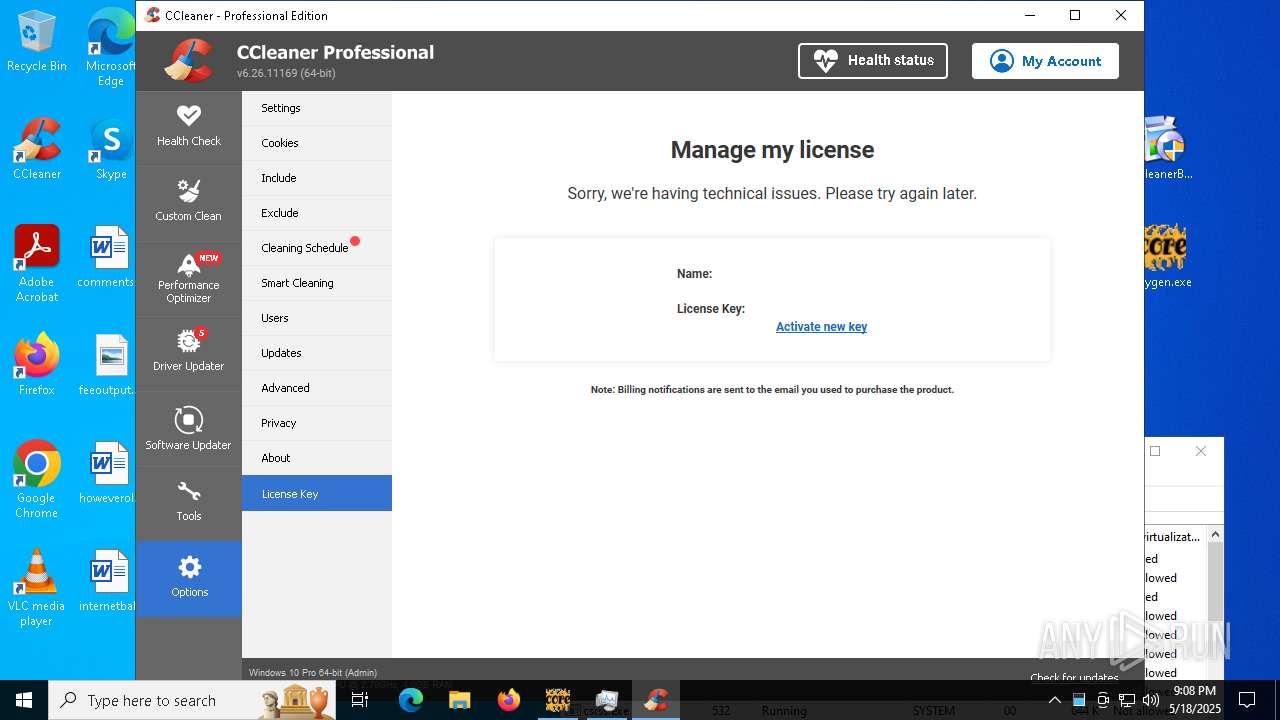Viewport: 1280px width, 720px height.
Task: Open the internetbal Word document on desktop
Action: (108, 581)
